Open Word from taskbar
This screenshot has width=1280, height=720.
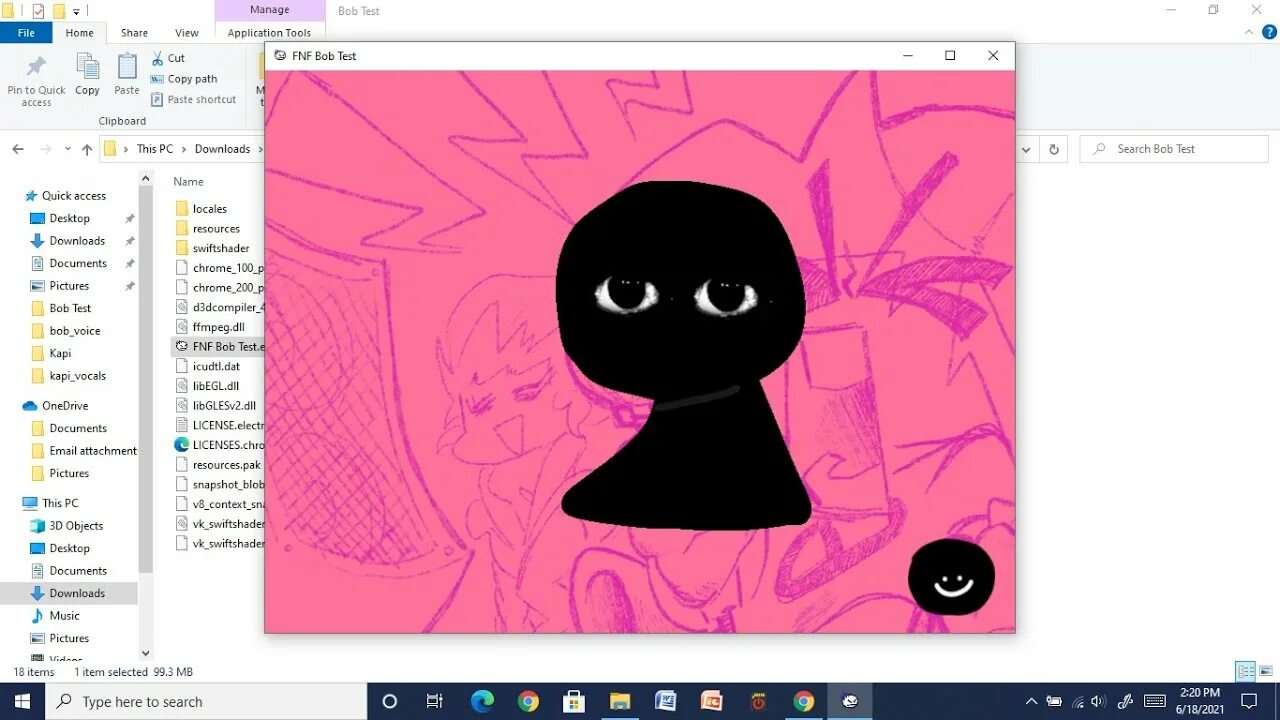click(x=665, y=701)
